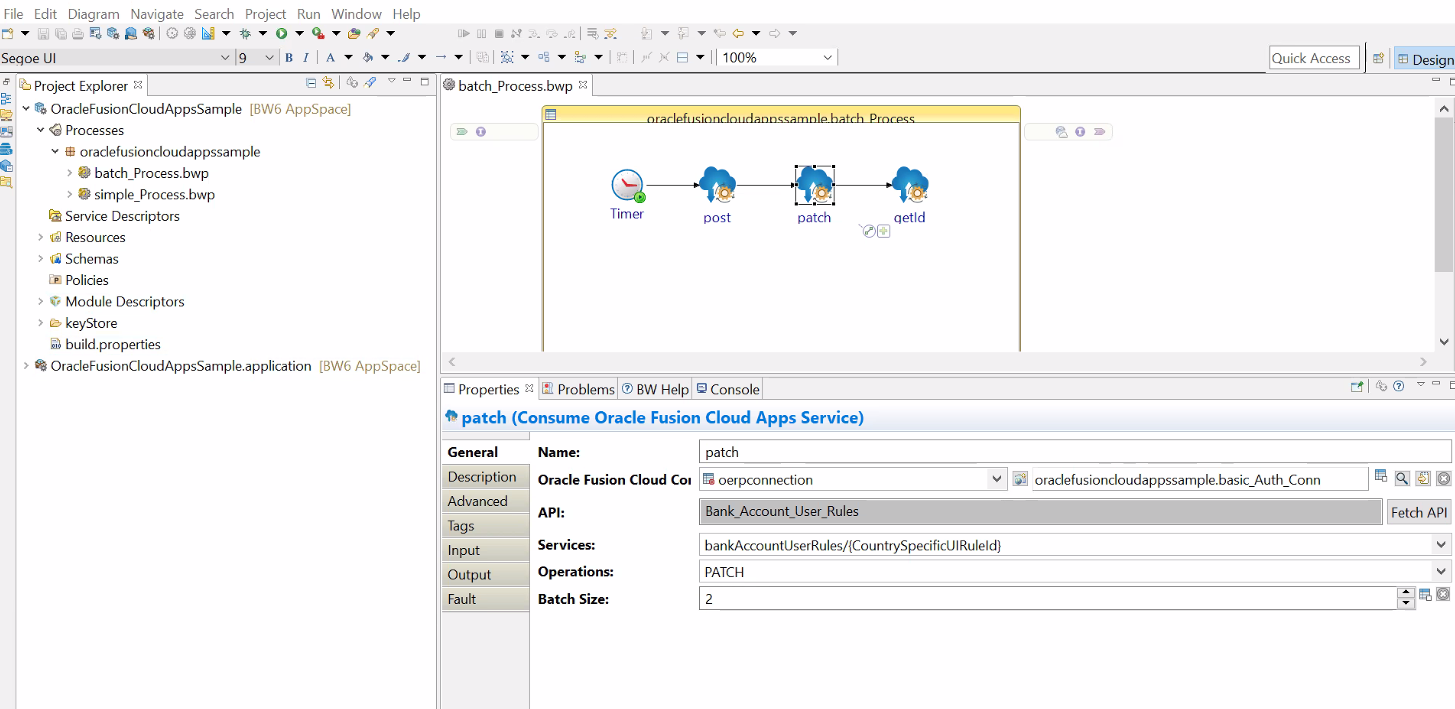Collapse the Processes tree node
Screen dimensions: 1455x709
point(40,130)
